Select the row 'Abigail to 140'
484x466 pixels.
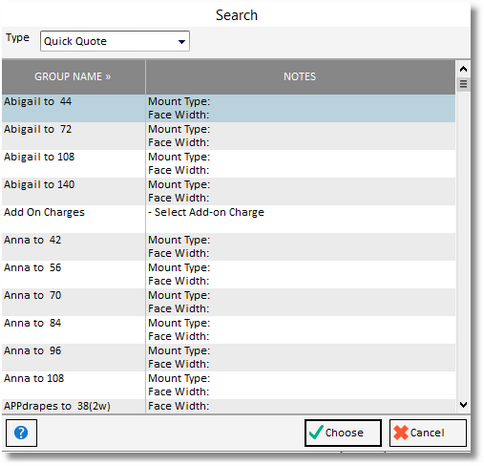tap(228, 191)
